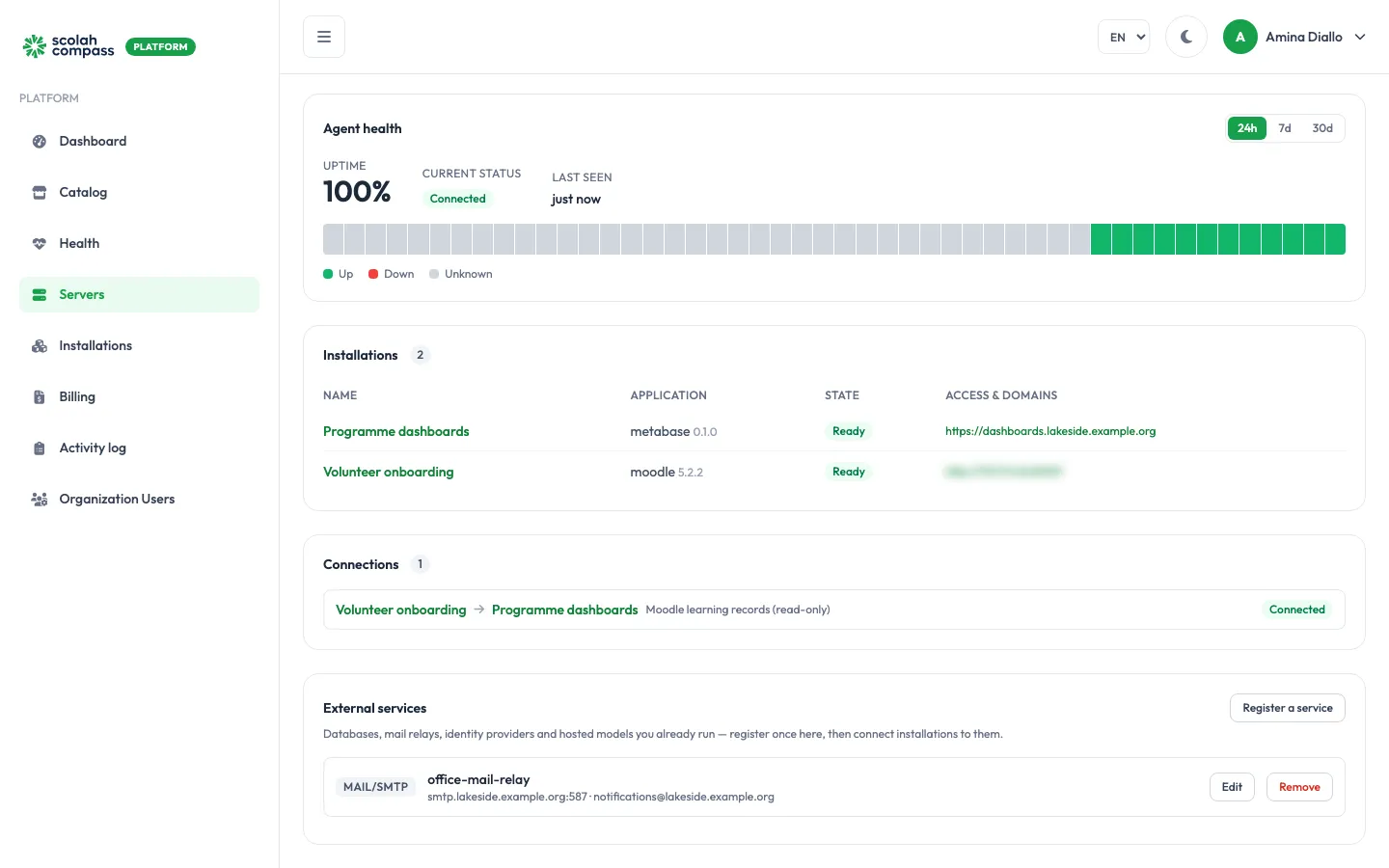Click the green Up legend dot
Screen dimensions: 1389x868
click(x=328, y=274)
